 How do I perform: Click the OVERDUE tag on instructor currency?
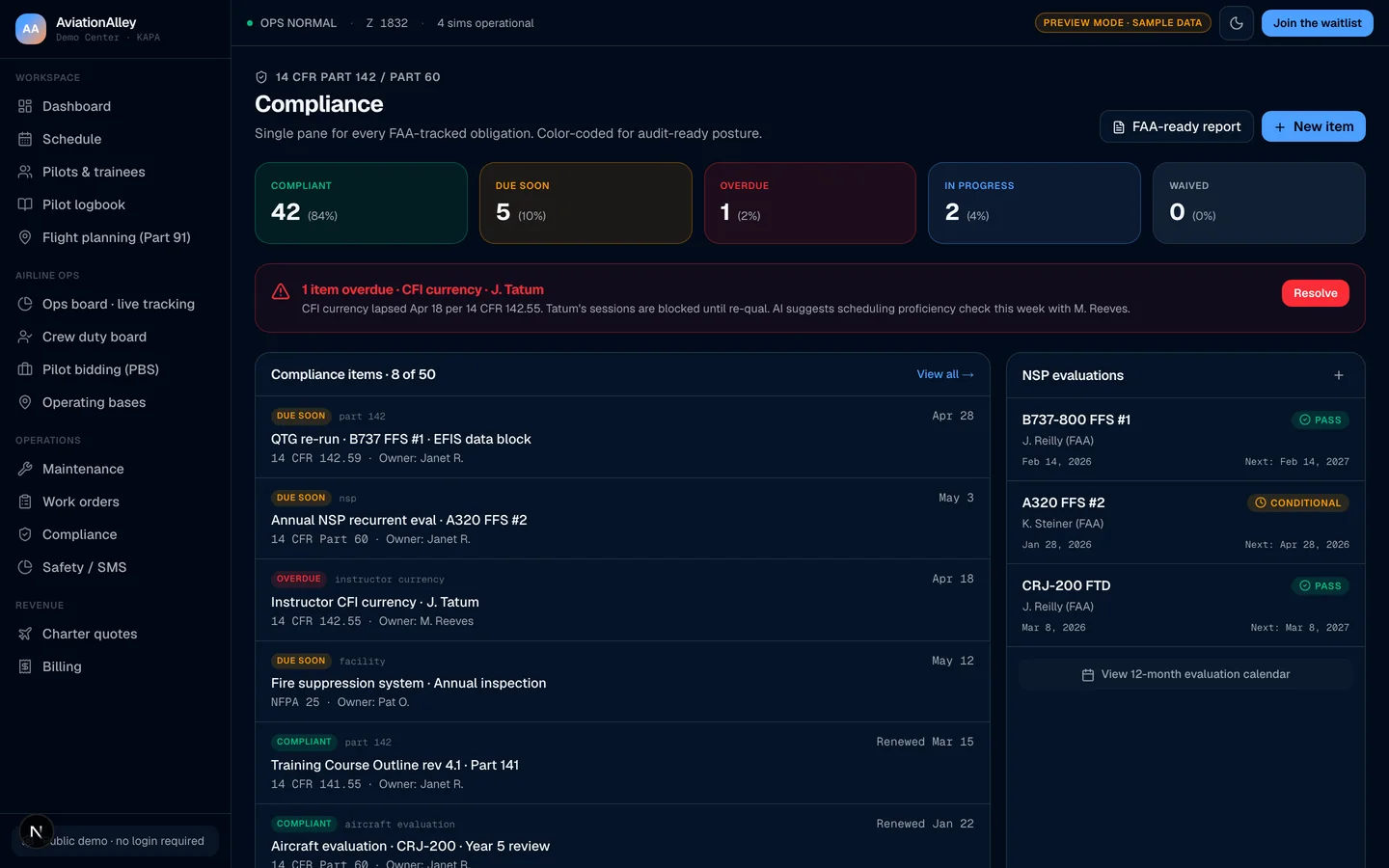point(299,579)
